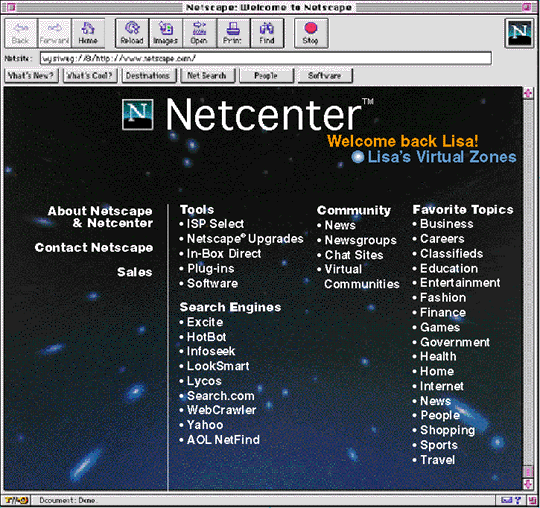Click the Classifieds topic

pos(451,254)
